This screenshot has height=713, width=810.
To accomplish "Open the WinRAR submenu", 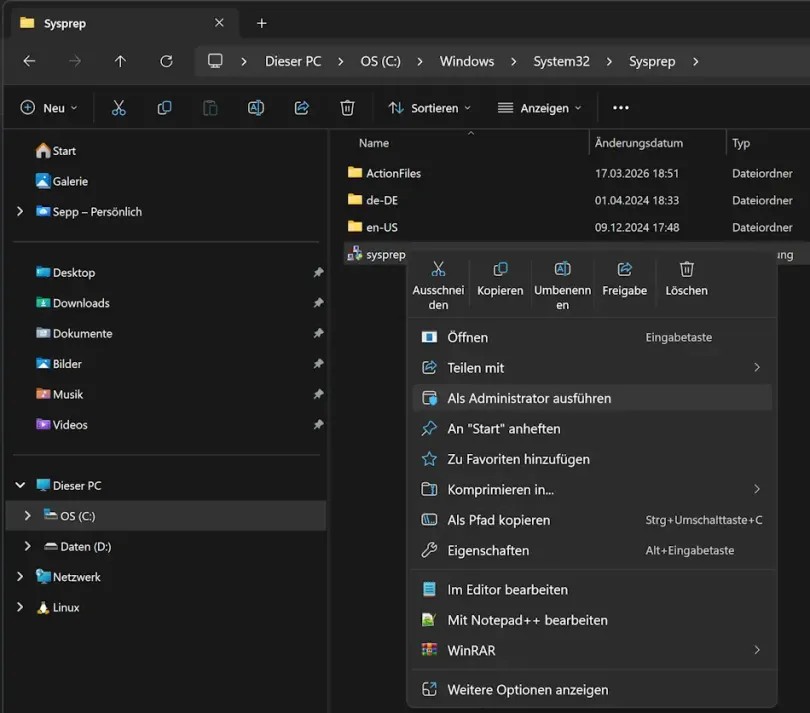I will pyautogui.click(x=592, y=650).
